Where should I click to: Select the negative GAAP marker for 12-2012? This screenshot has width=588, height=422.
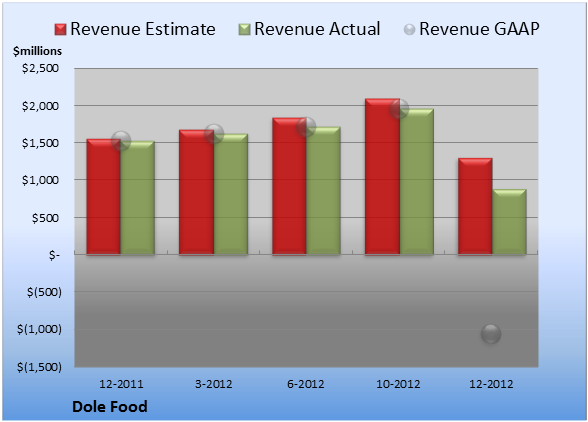491,334
